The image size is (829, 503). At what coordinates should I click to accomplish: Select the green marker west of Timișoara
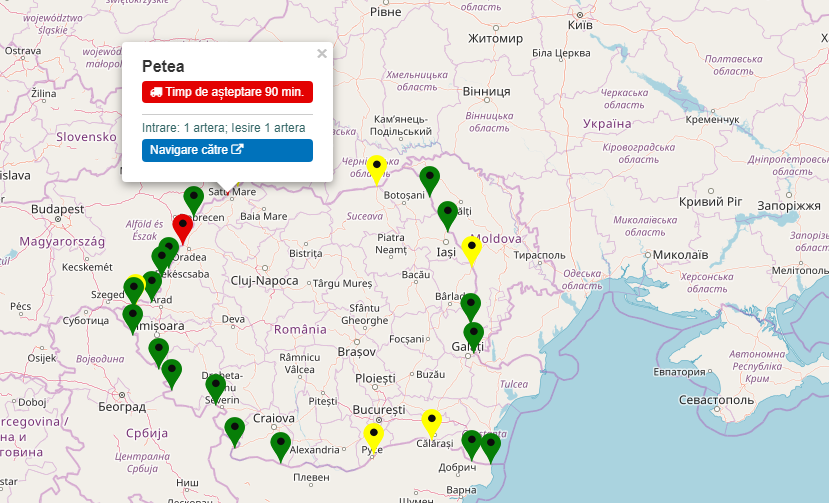pyautogui.click(x=133, y=318)
